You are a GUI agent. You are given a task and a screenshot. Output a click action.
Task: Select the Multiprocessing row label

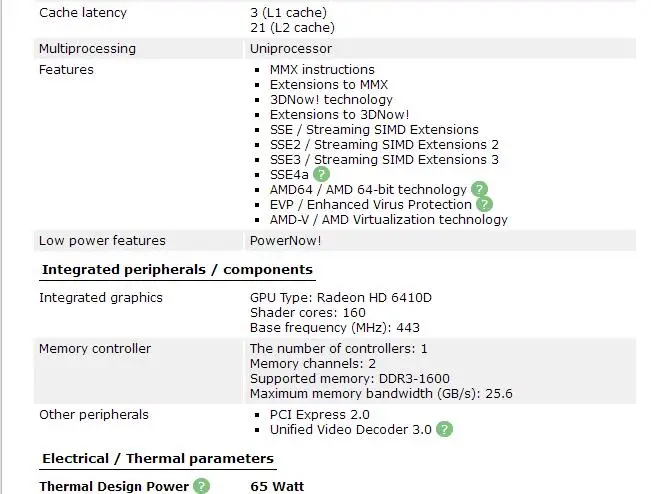(87, 48)
